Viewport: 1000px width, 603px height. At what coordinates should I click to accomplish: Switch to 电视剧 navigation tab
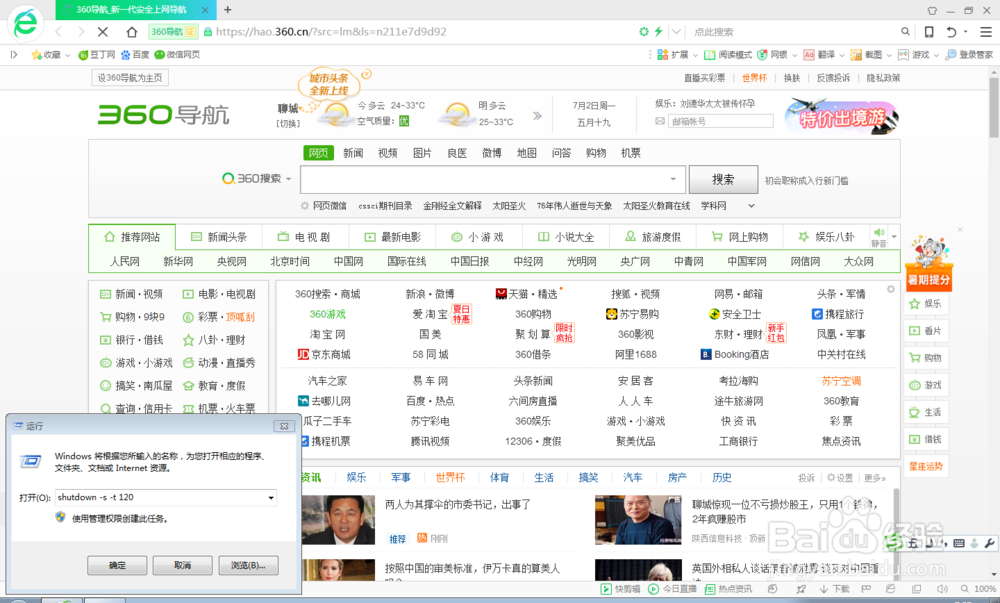point(304,237)
